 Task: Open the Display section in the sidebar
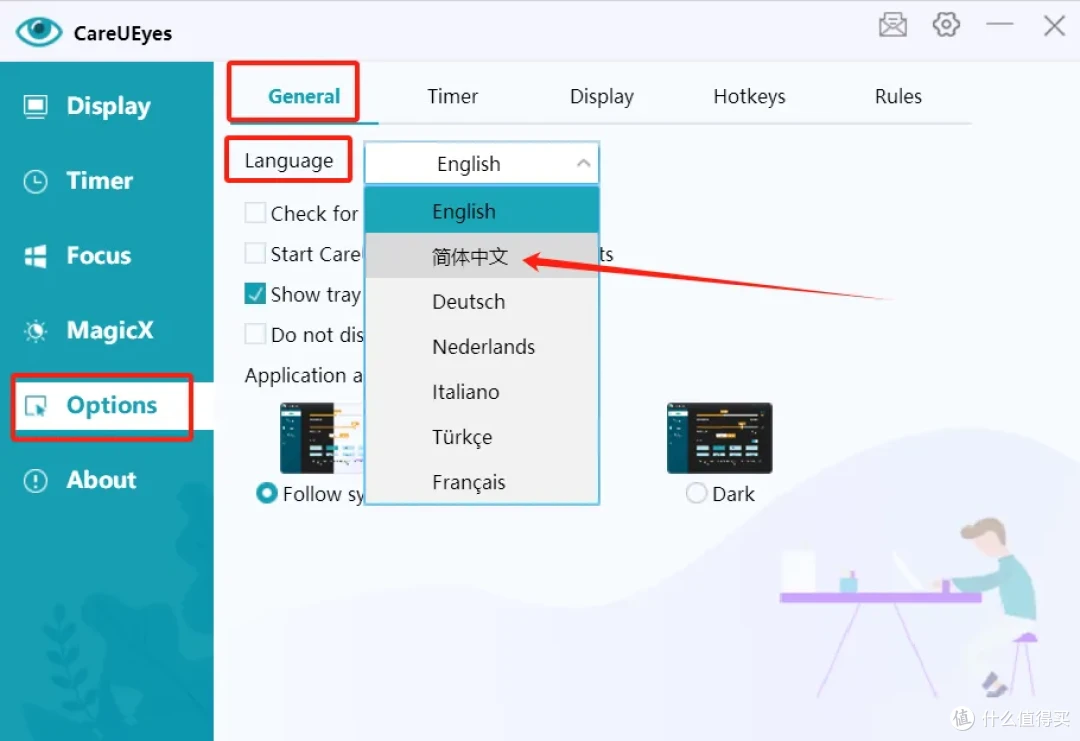pos(107,106)
